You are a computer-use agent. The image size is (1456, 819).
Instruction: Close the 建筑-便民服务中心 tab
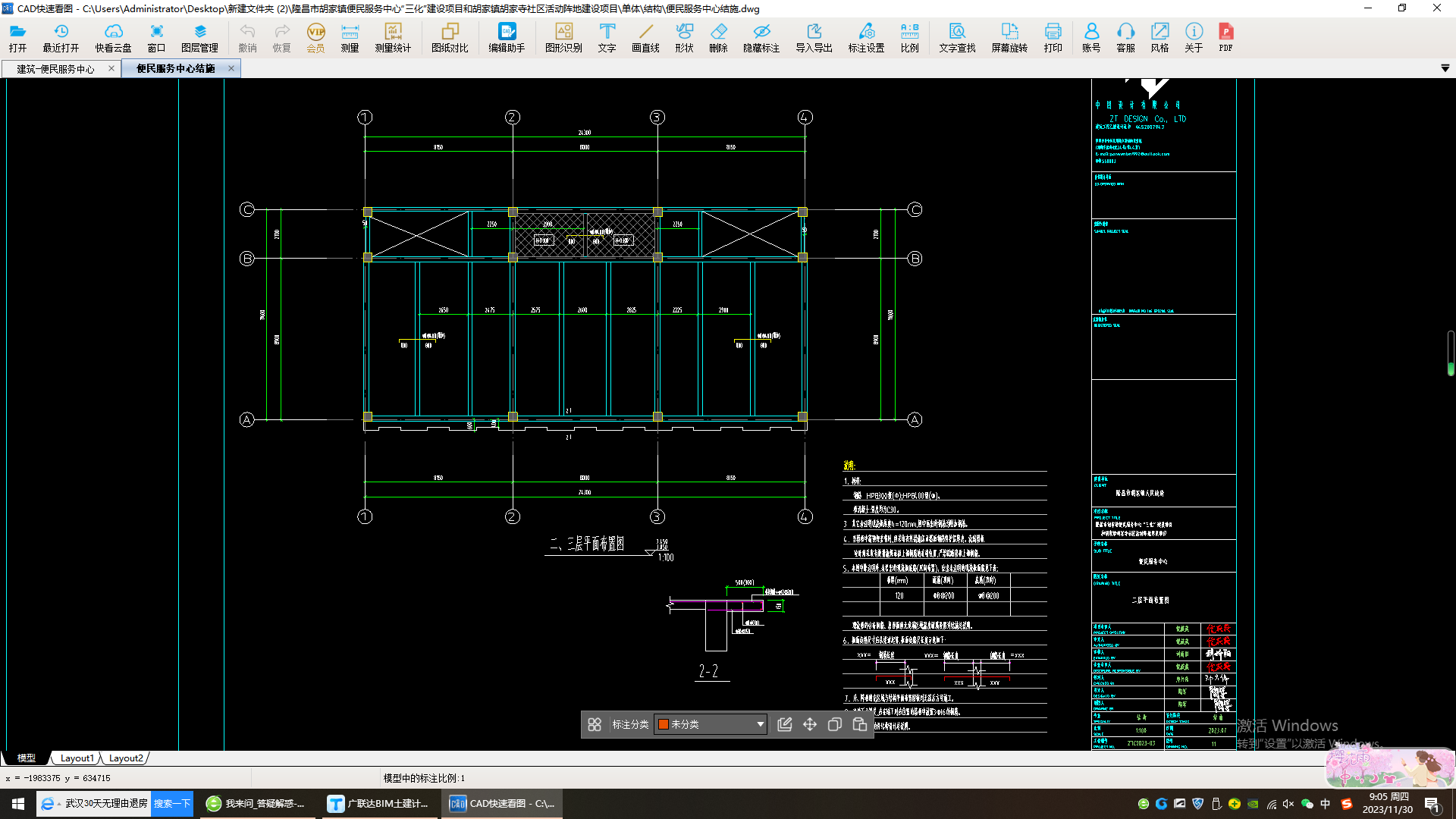(111, 68)
